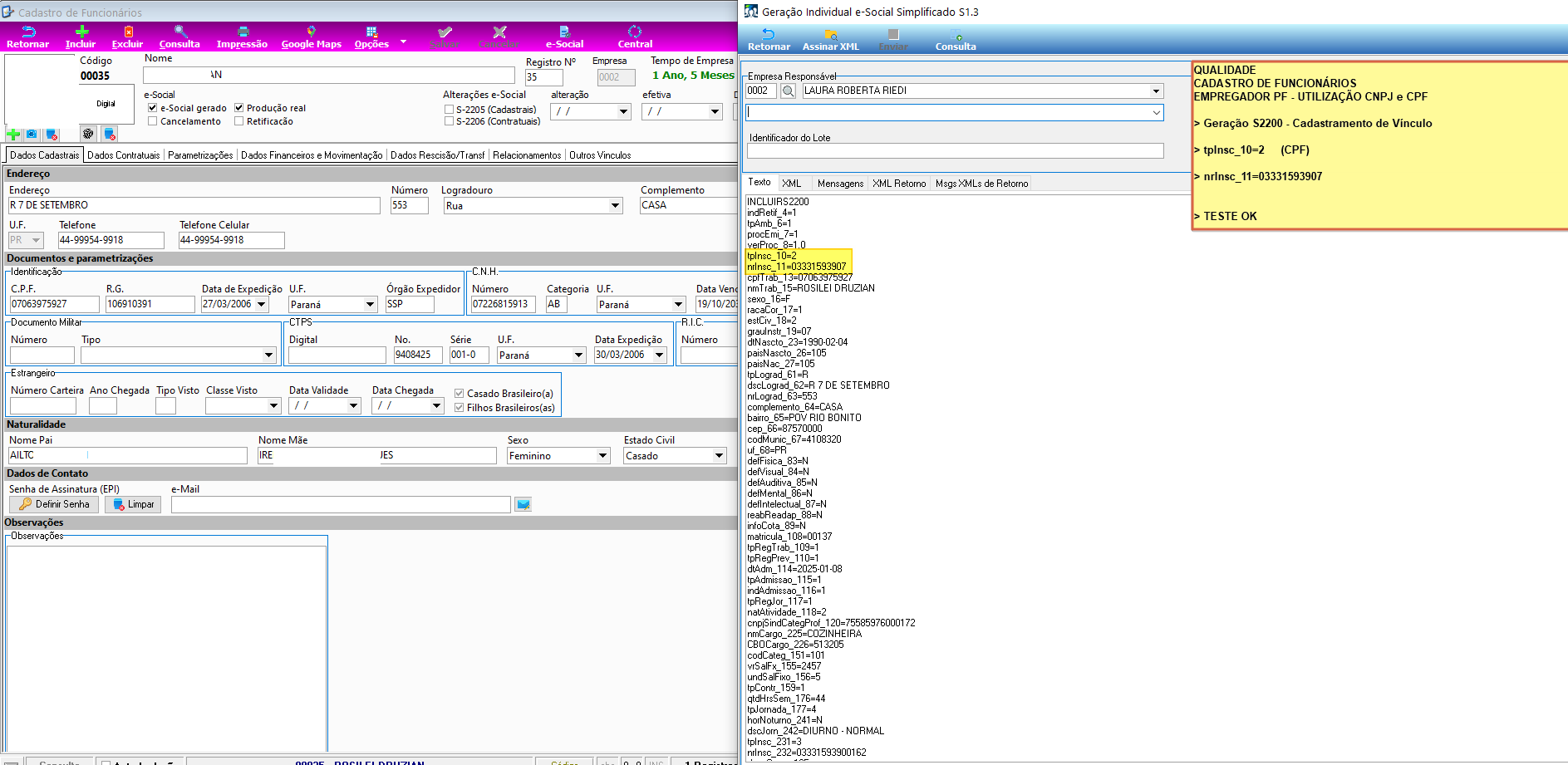Toggle the Retificacão checkbox
Viewport: 1568px width, 765px height.
point(239,121)
